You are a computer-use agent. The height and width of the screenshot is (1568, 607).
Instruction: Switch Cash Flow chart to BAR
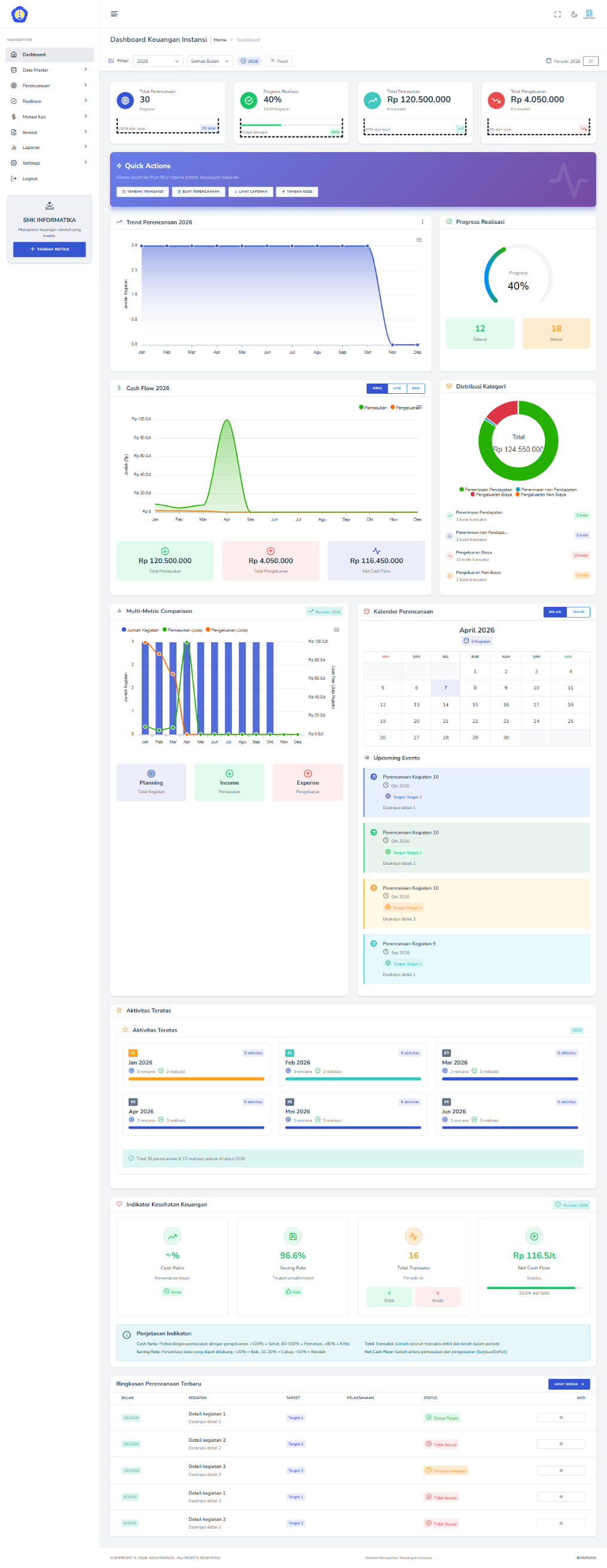click(416, 388)
